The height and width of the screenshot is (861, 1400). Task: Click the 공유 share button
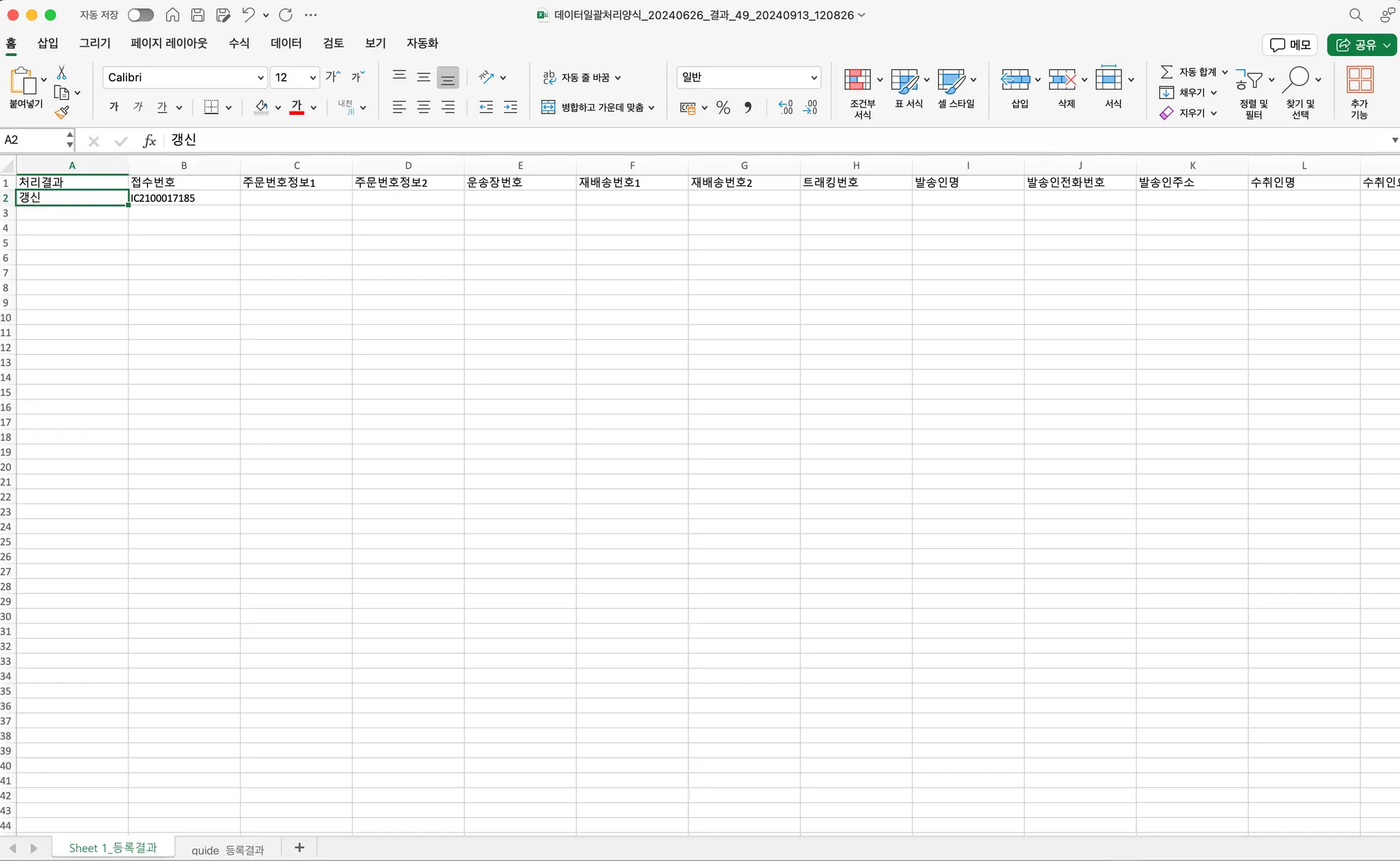point(1356,44)
